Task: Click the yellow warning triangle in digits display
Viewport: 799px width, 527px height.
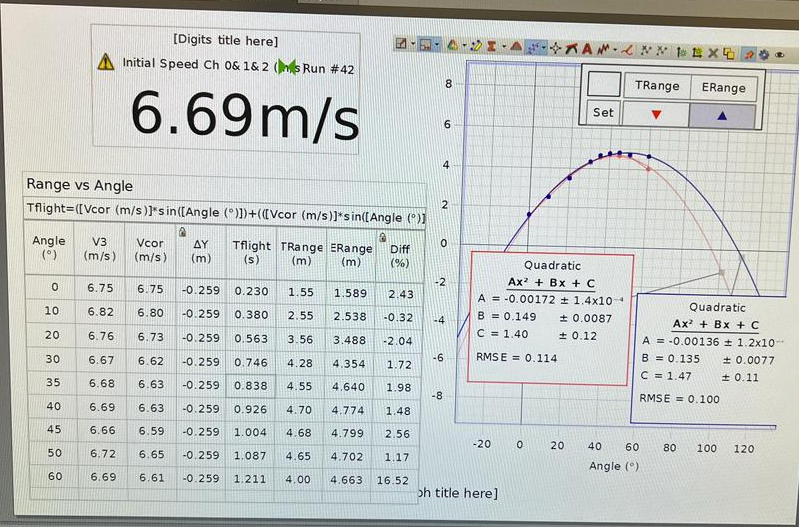Action: [105, 62]
